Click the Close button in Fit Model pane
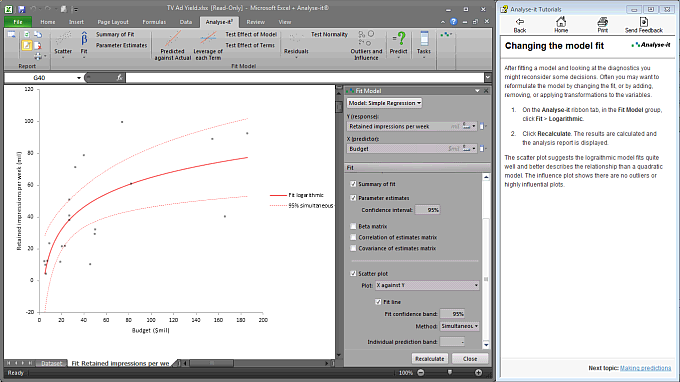Image resolution: width=680 pixels, height=382 pixels. click(x=470, y=359)
